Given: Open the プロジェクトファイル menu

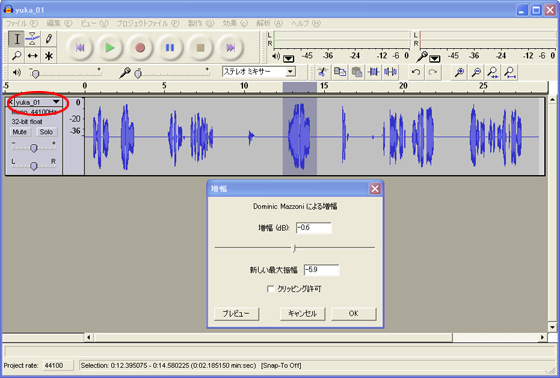Looking at the screenshot, I should pyautogui.click(x=148, y=24).
